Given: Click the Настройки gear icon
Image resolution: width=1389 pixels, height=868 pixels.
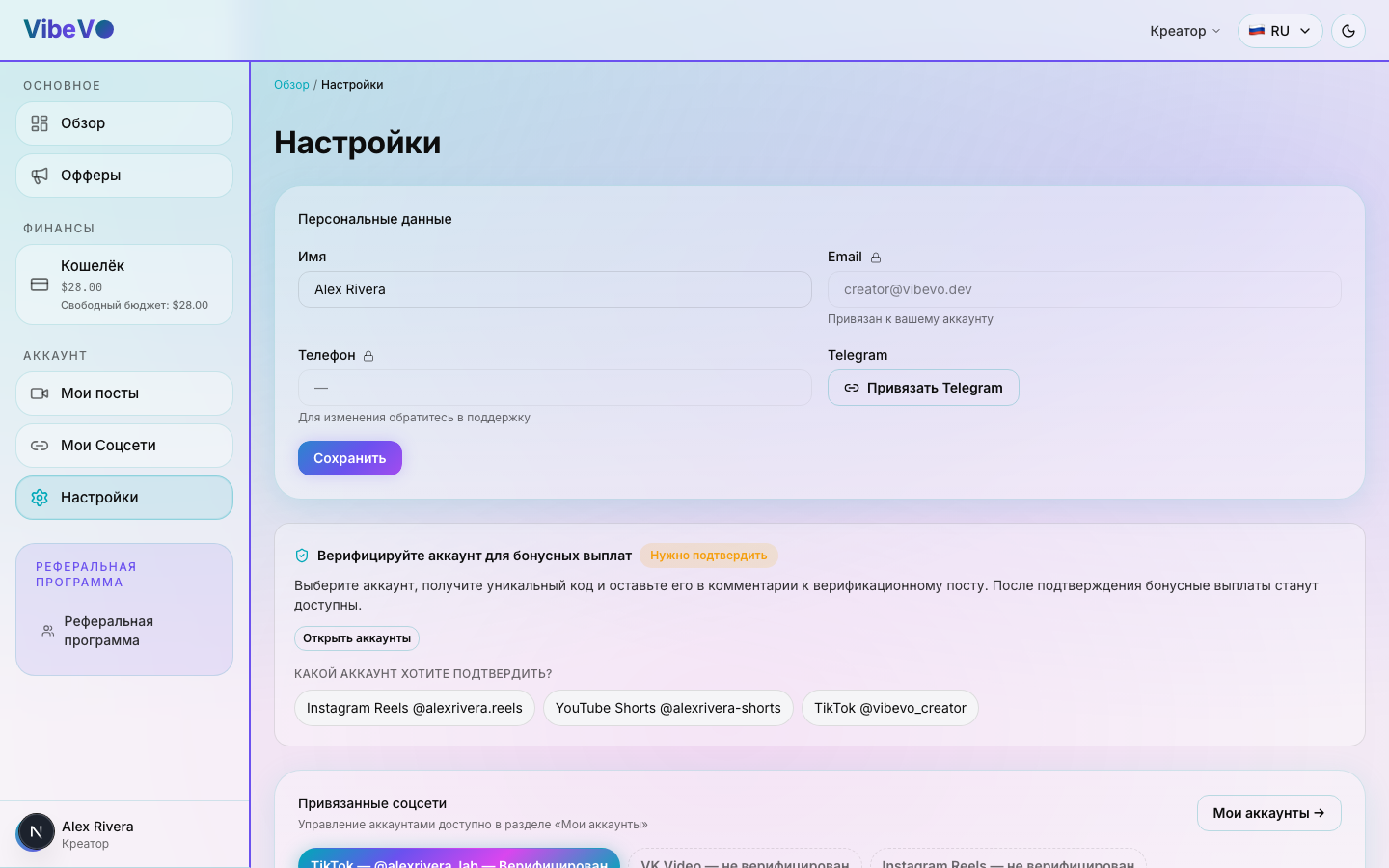Looking at the screenshot, I should (x=40, y=498).
